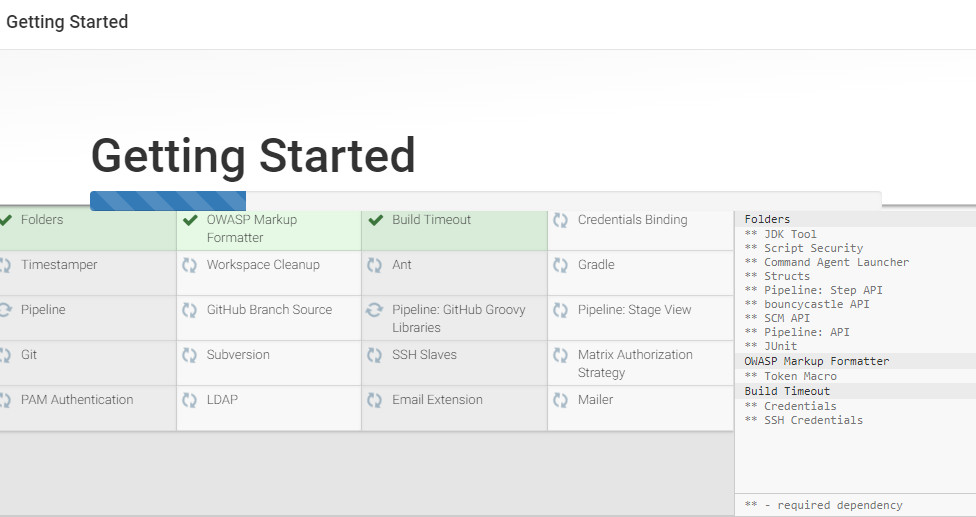Screen dimensions: 976x517
Task: Click the JDK Tool log entry
Action: pyautogui.click(x=781, y=234)
